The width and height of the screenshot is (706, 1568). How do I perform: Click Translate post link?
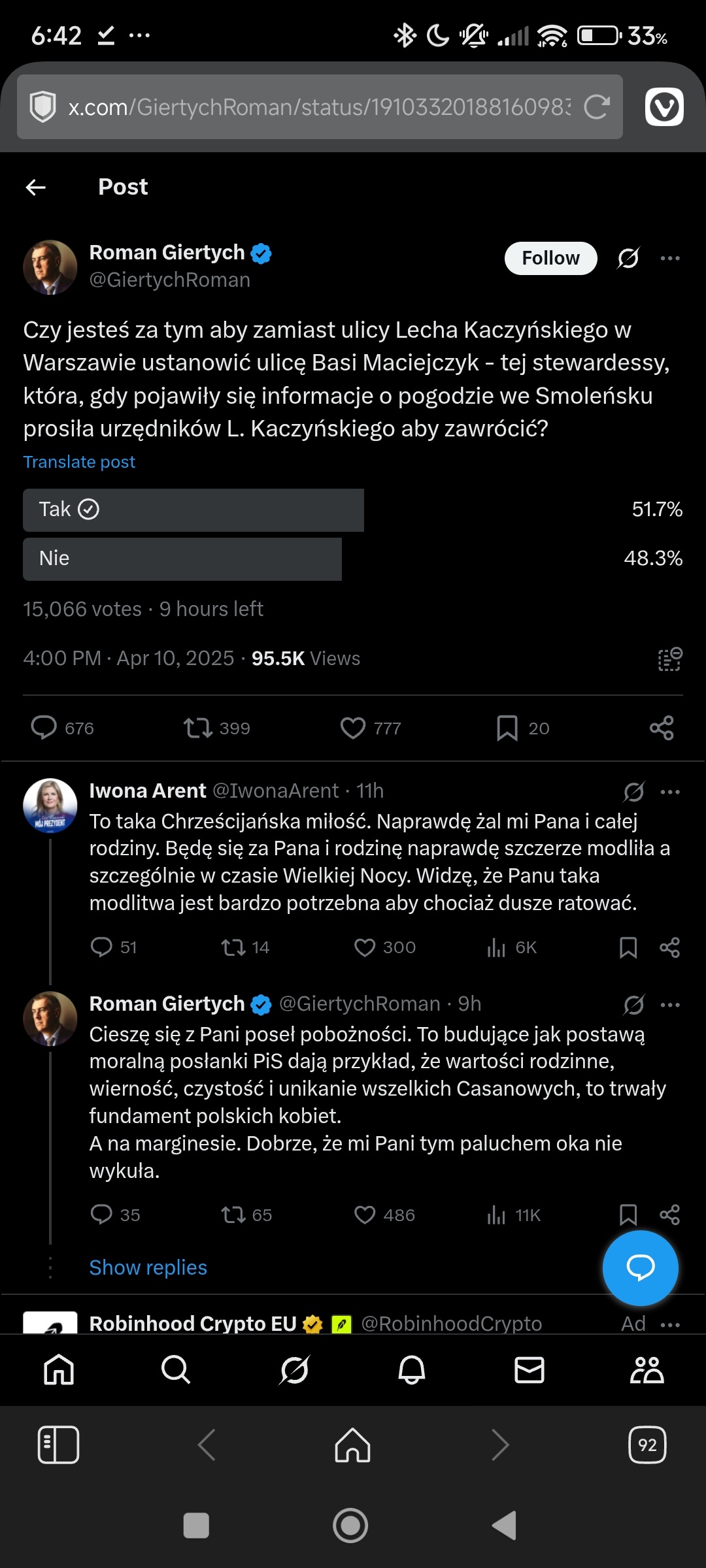pos(79,462)
